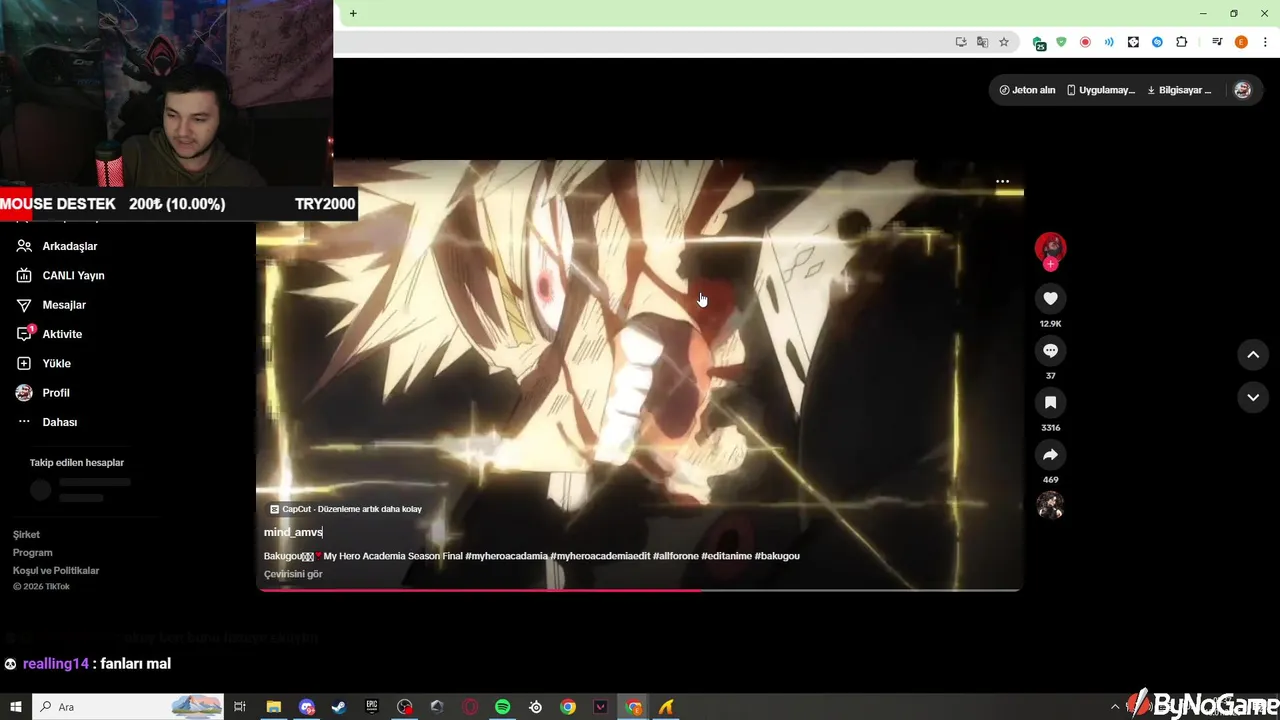Show hidden system tray icons

[x=1115, y=707]
